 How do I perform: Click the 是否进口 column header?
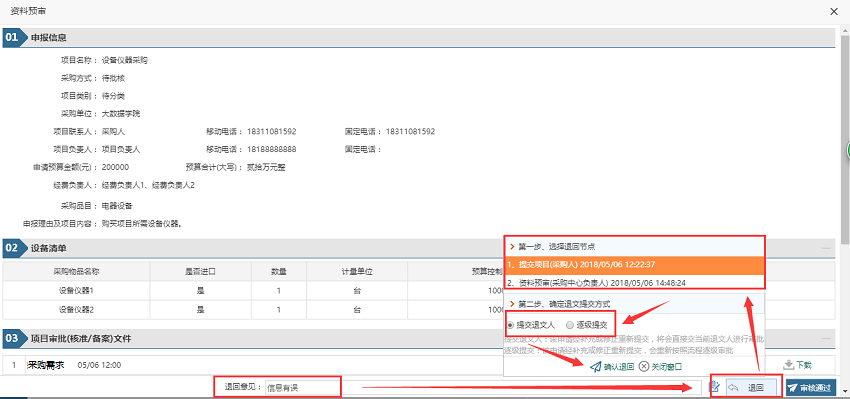pyautogui.click(x=201, y=271)
